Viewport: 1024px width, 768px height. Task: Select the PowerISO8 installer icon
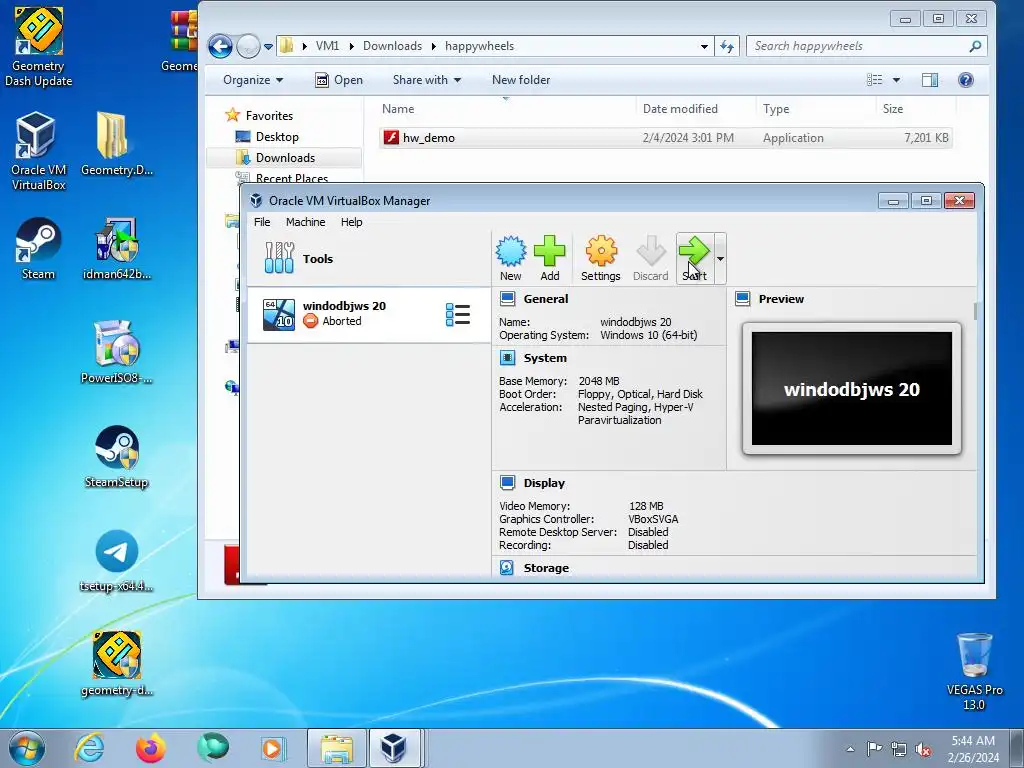coord(116,351)
